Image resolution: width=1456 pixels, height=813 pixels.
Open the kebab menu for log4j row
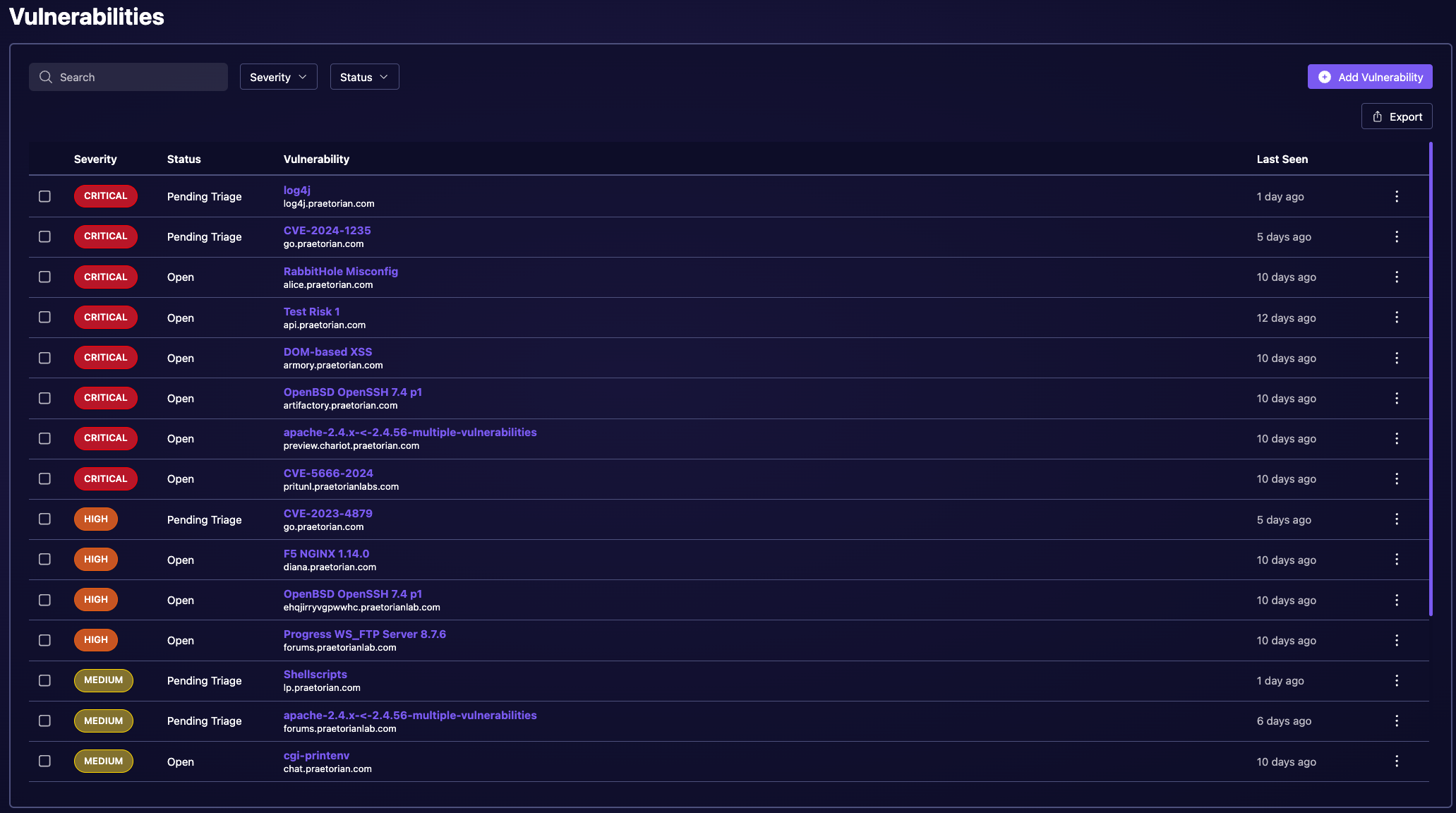coord(1396,196)
